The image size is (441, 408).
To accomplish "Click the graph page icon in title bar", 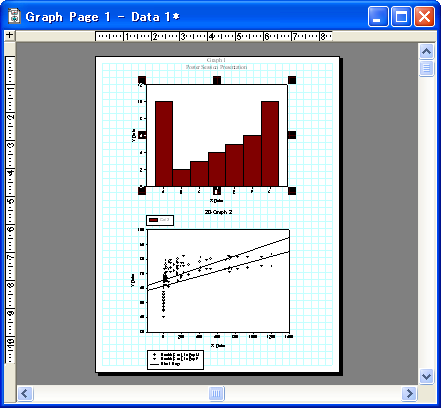I will click(14, 16).
